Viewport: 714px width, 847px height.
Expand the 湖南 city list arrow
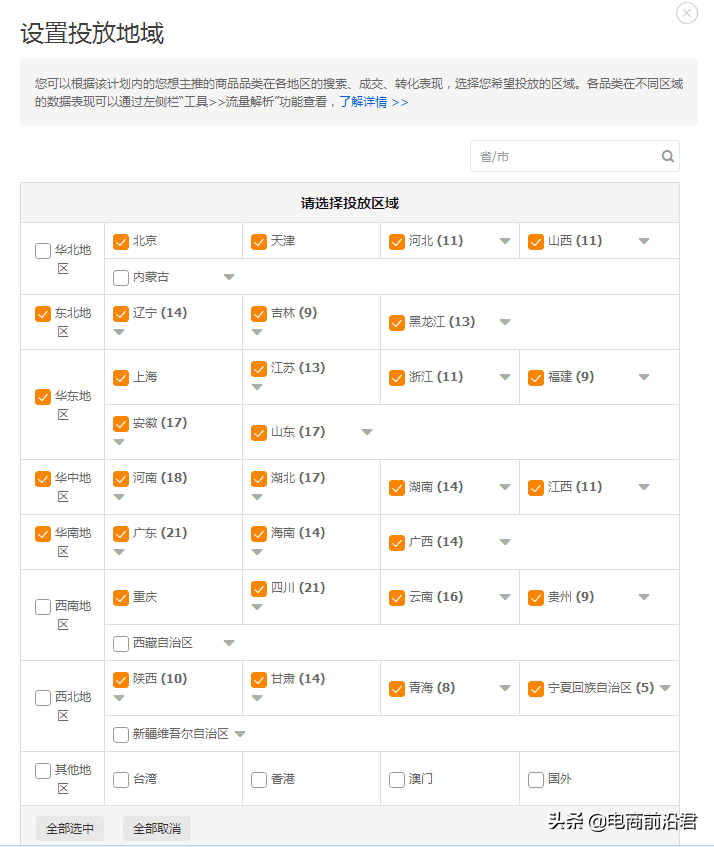pos(505,487)
